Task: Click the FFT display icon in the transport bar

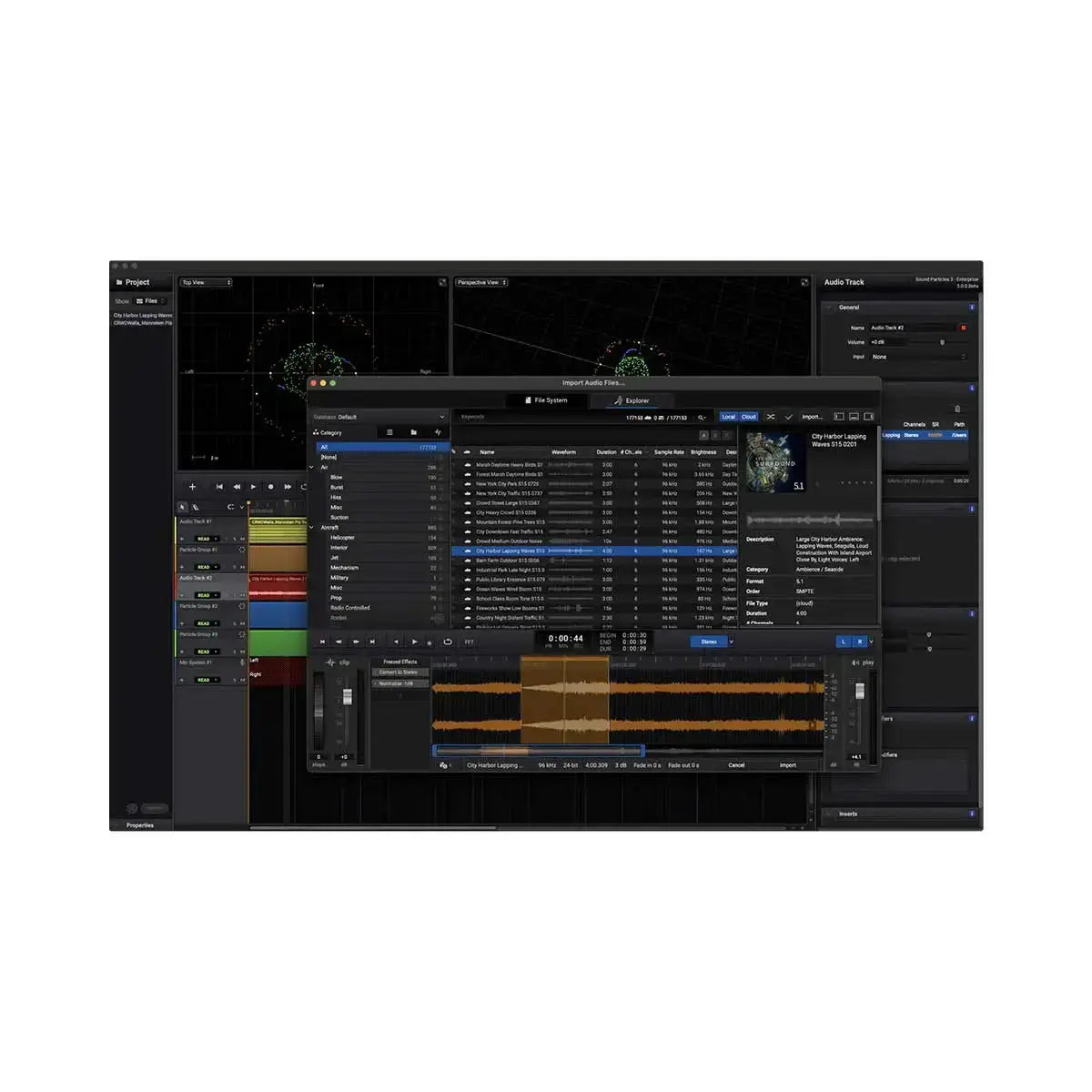Action: click(x=468, y=642)
